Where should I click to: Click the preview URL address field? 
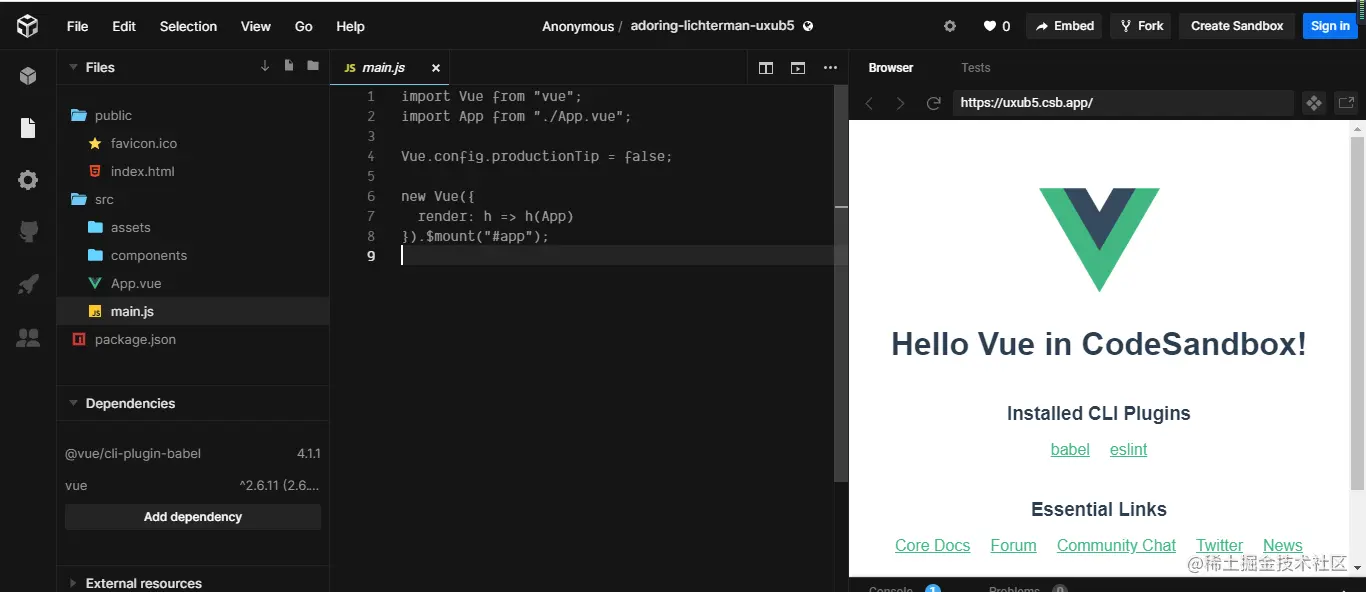point(1123,102)
